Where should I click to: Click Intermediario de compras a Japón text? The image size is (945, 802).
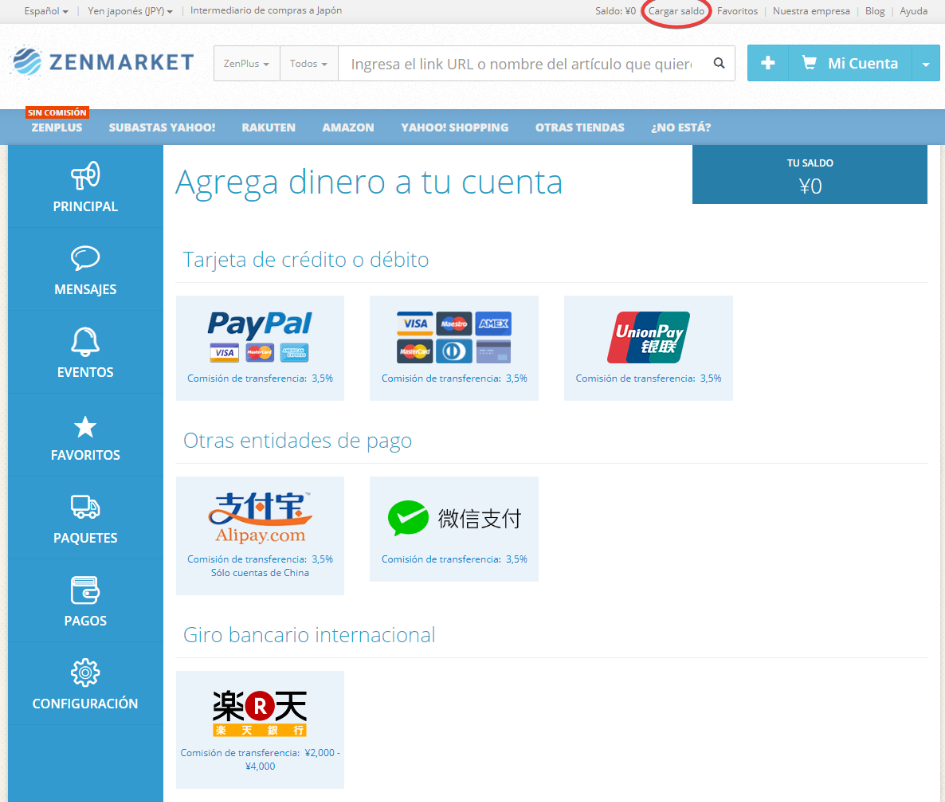266,11
